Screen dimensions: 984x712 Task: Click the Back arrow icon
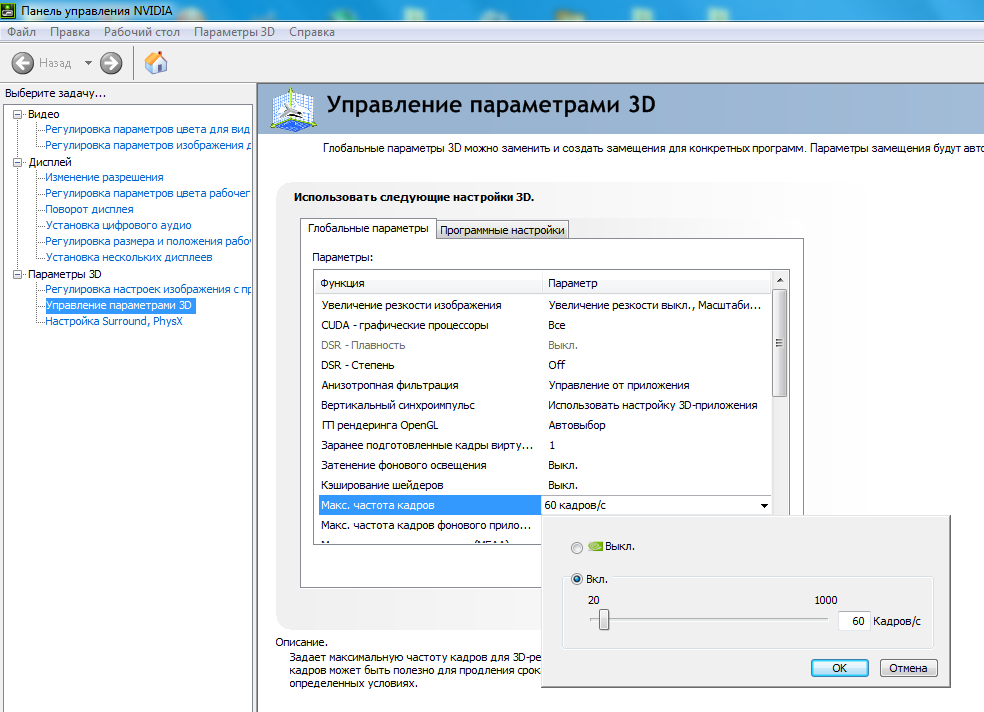[23, 63]
